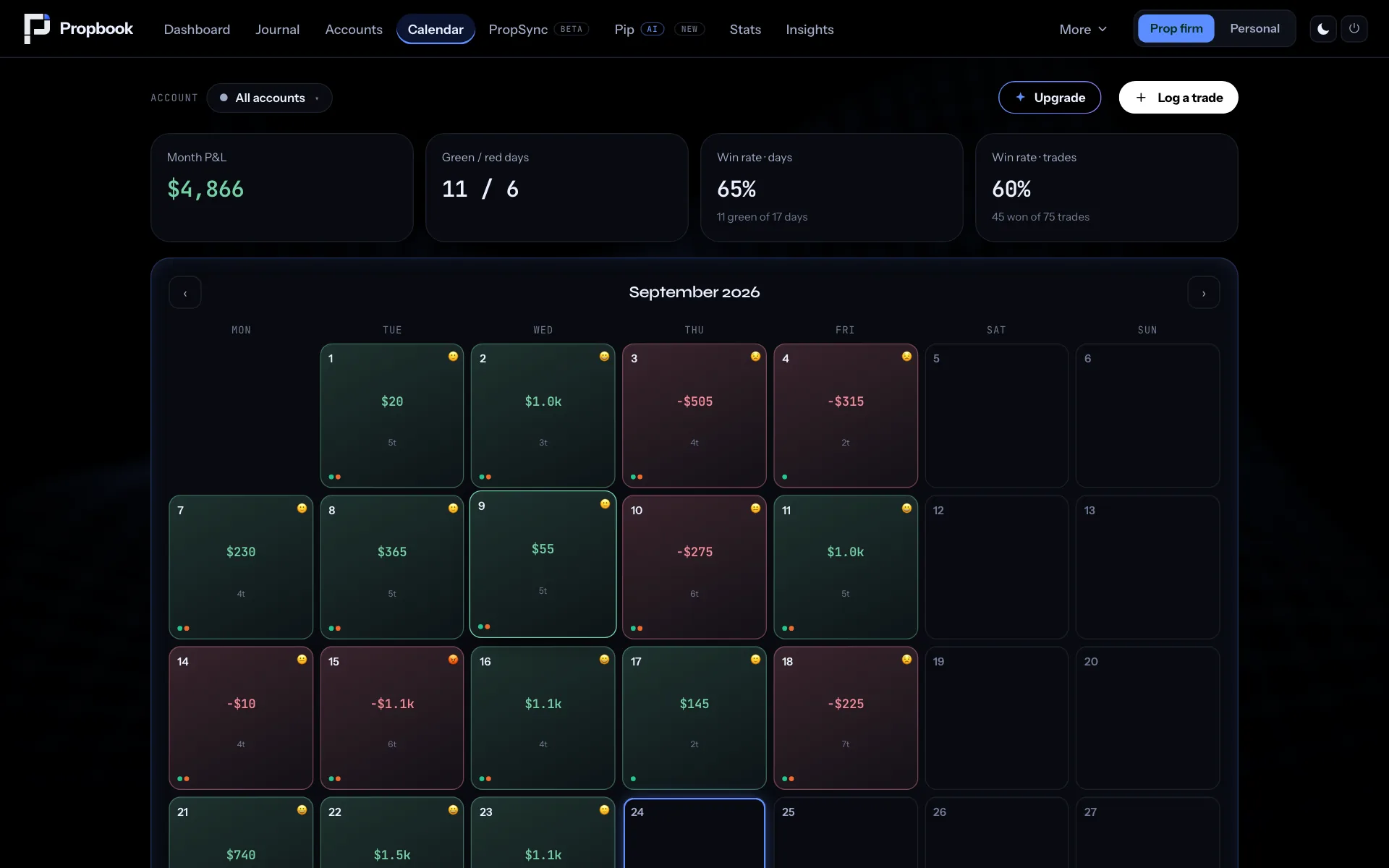The height and width of the screenshot is (868, 1389).
Task: Click the 11 / 6 green red days value
Action: 480,190
